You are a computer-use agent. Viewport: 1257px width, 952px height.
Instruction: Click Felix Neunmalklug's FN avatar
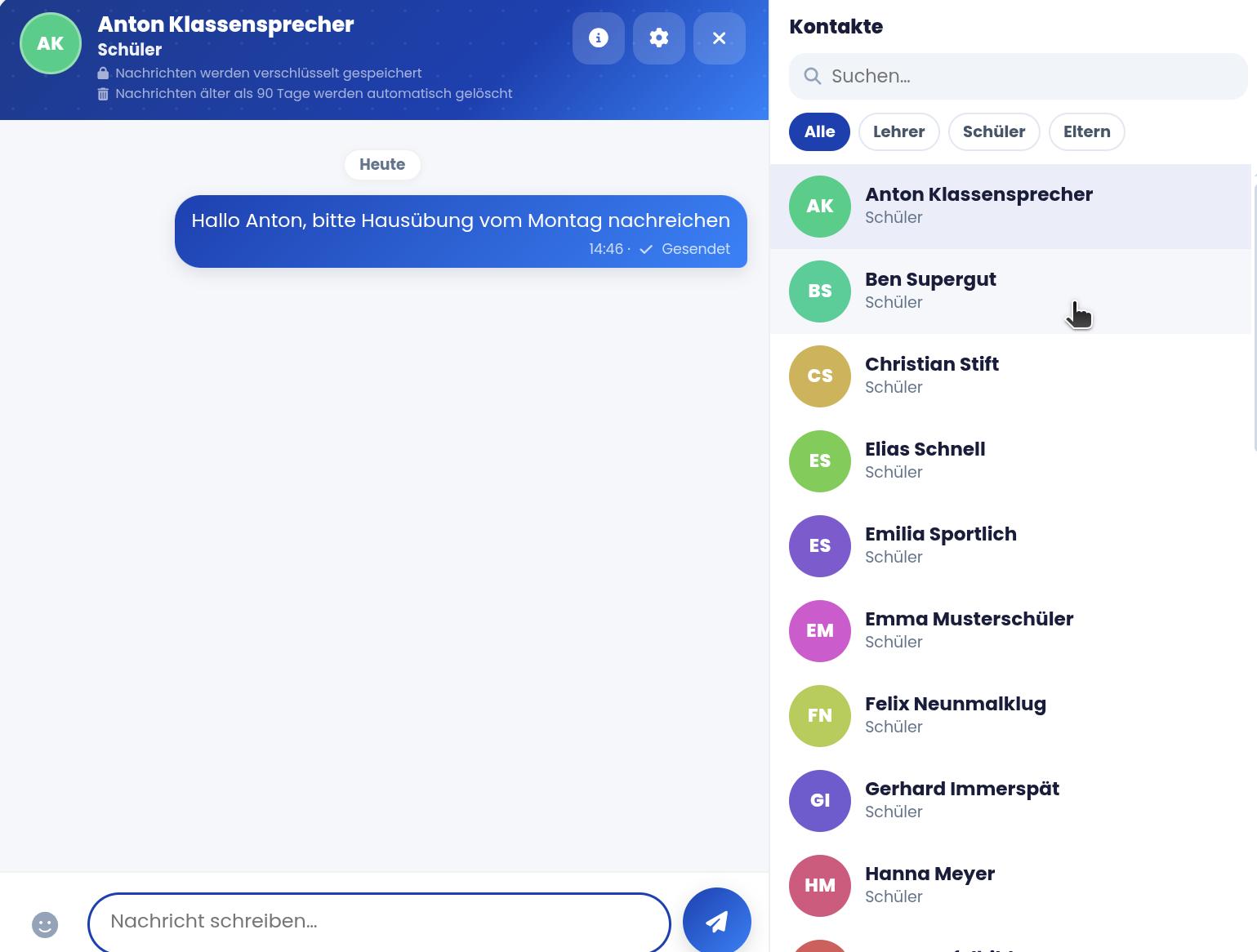coord(820,716)
